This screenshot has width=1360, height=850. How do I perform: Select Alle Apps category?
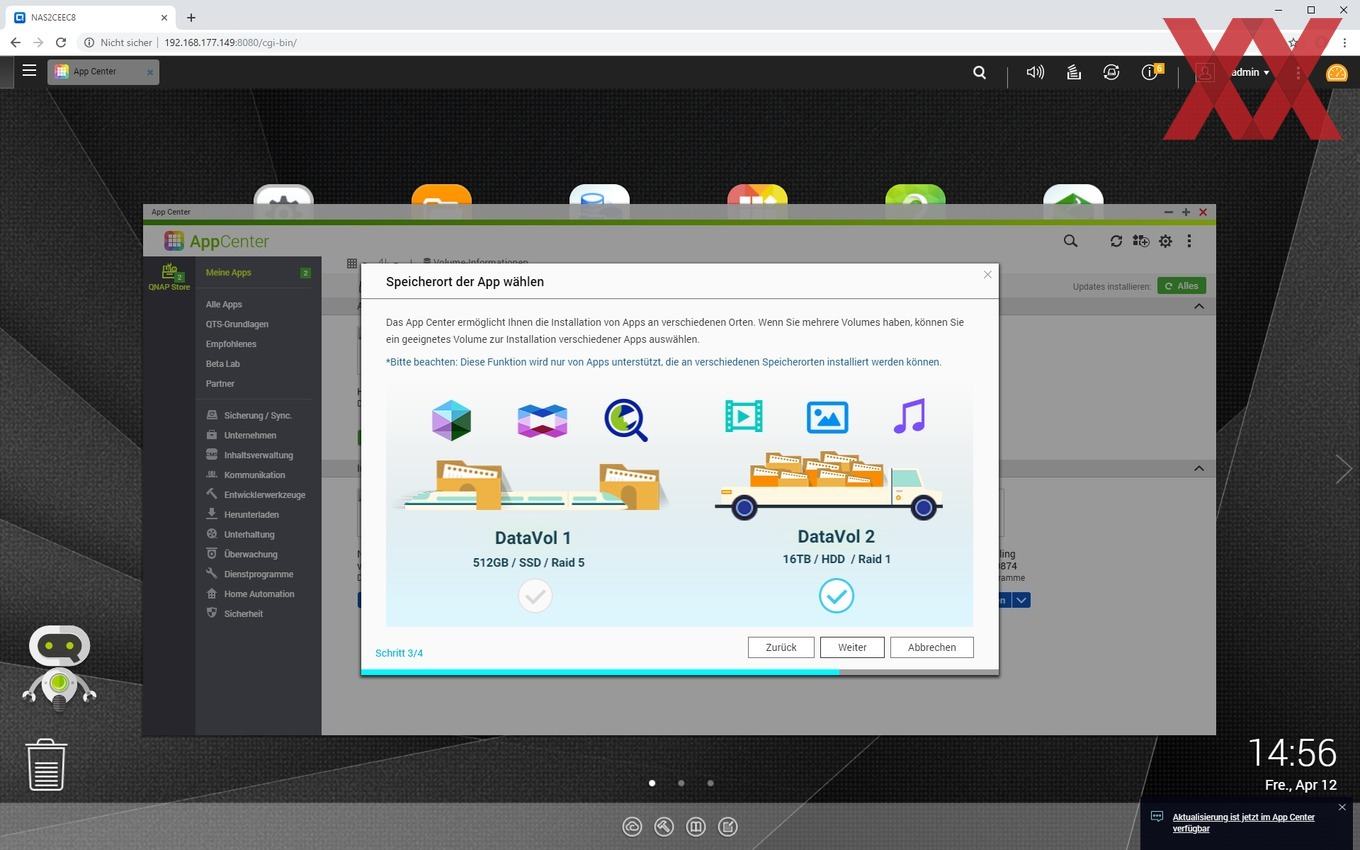coord(224,304)
